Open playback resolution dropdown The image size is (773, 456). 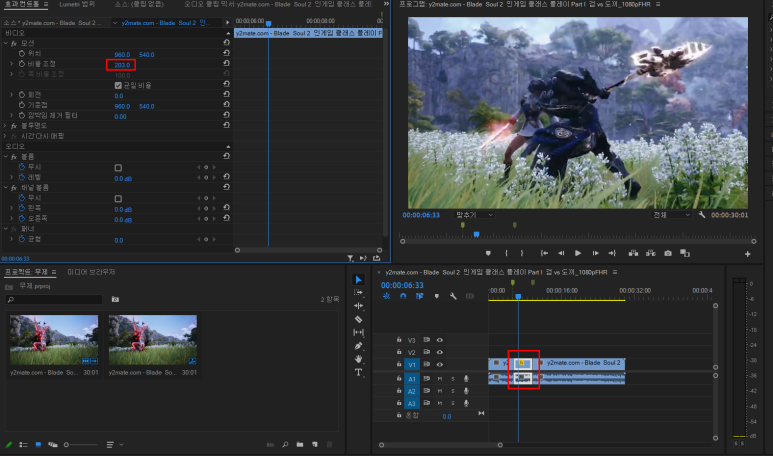pyautogui.click(x=671, y=215)
